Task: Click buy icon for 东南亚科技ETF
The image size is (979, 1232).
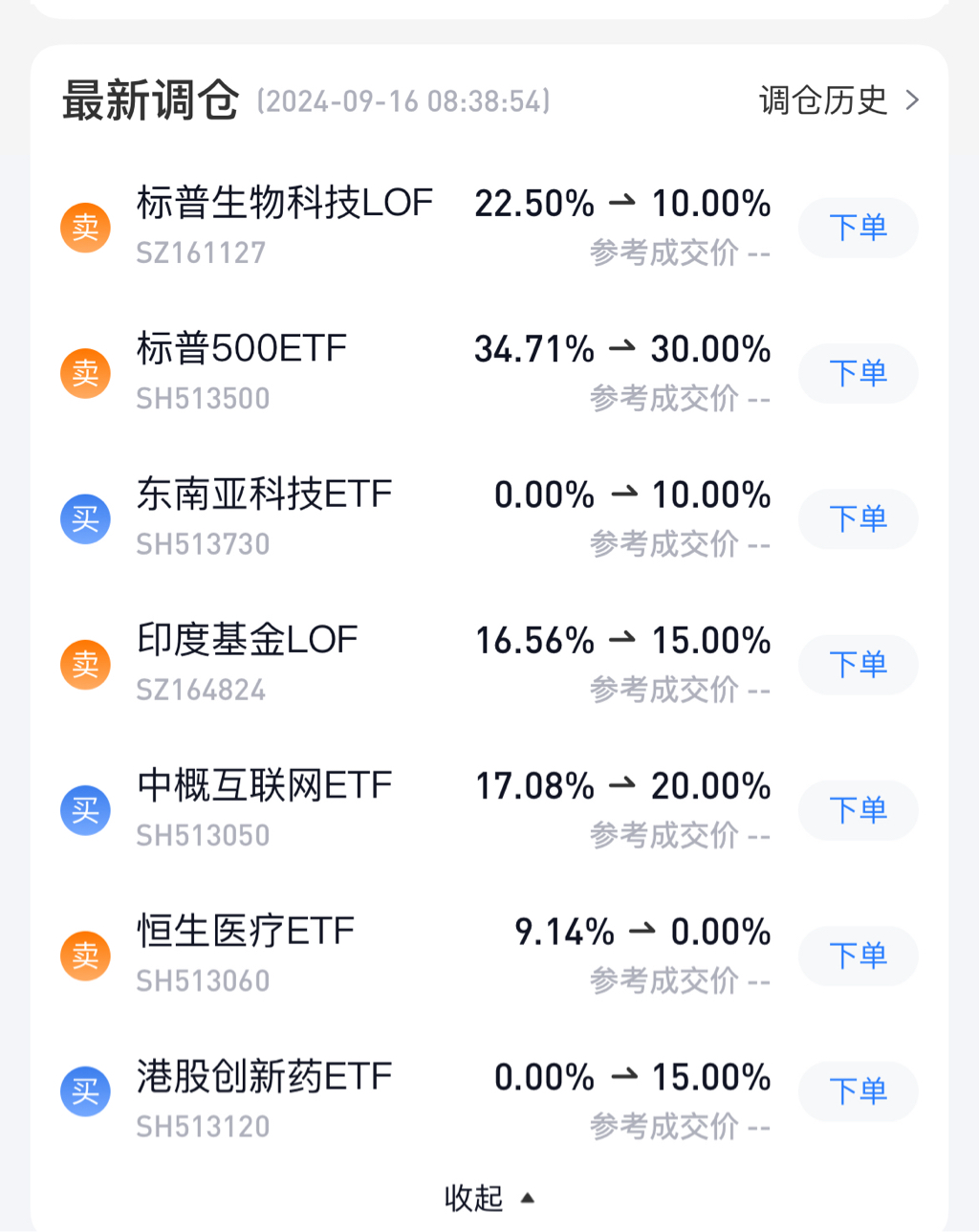Action: (x=85, y=518)
